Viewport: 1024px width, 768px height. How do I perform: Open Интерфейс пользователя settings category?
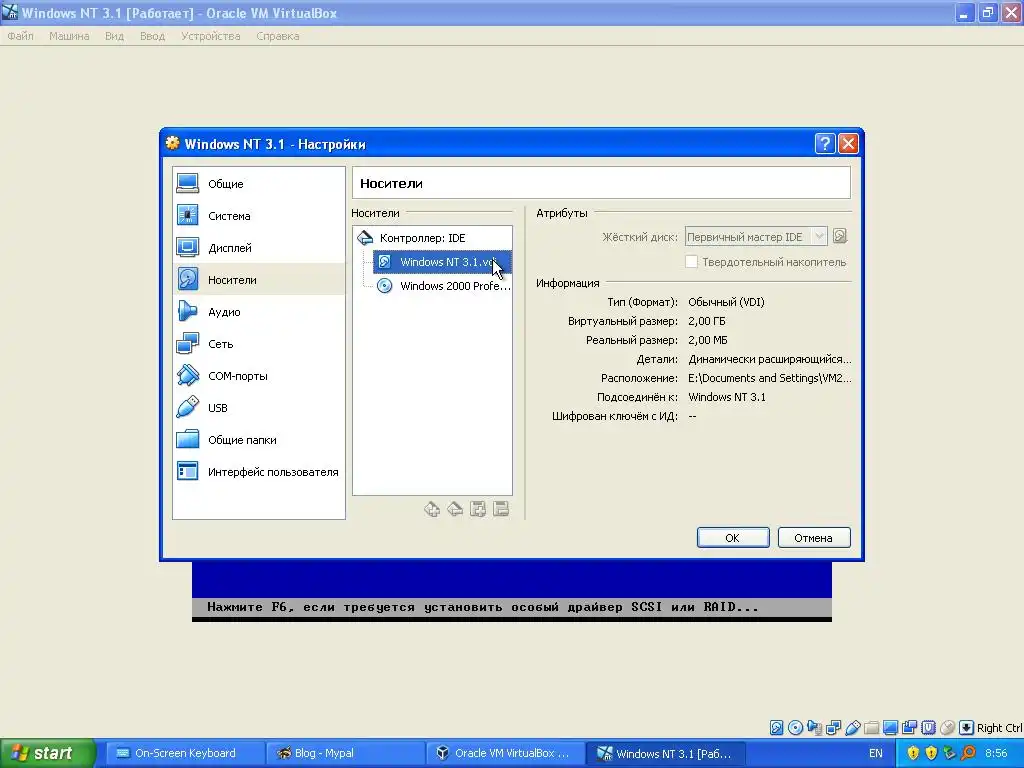click(259, 472)
